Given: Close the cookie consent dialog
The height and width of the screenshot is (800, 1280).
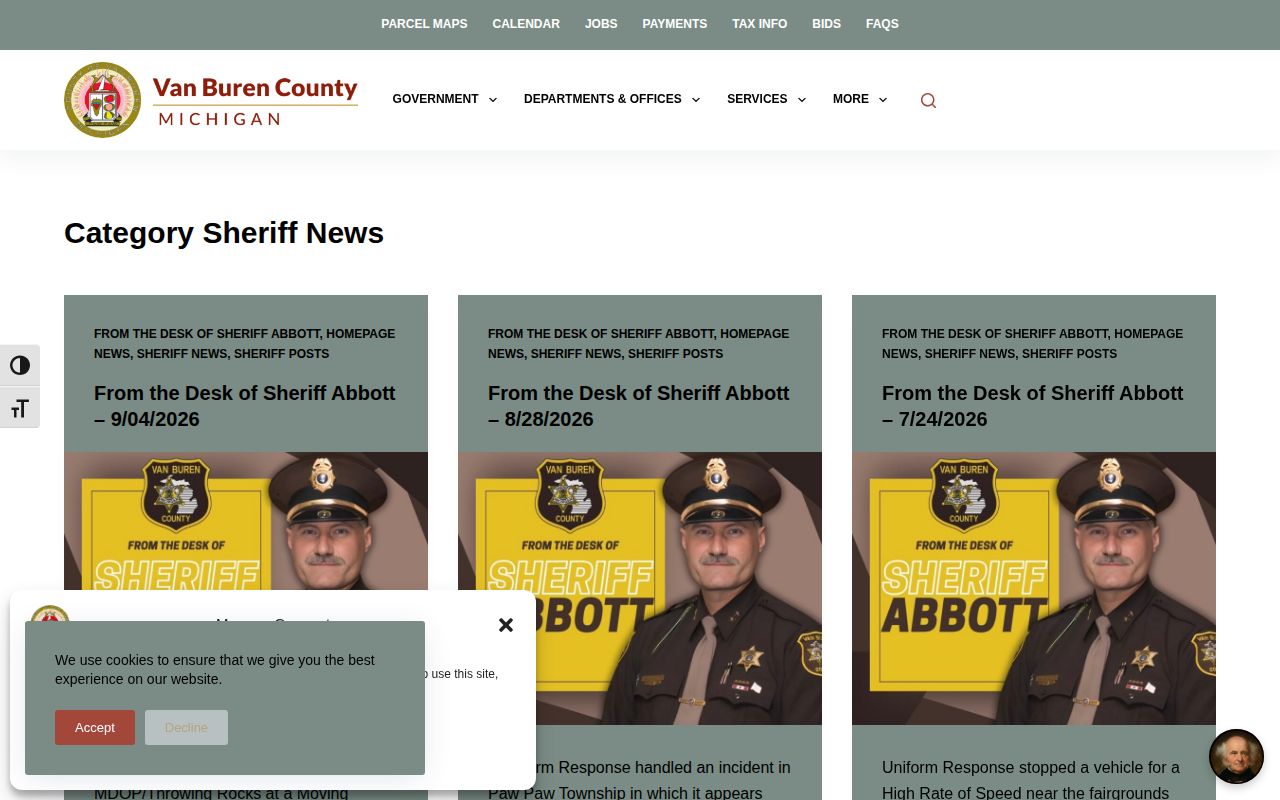Looking at the screenshot, I should 506,625.
